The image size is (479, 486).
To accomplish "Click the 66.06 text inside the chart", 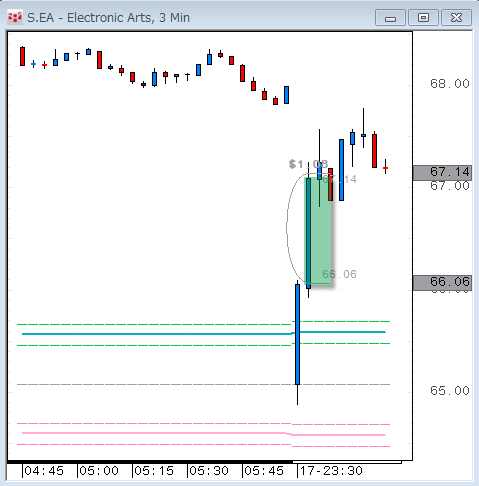I will (339, 274).
